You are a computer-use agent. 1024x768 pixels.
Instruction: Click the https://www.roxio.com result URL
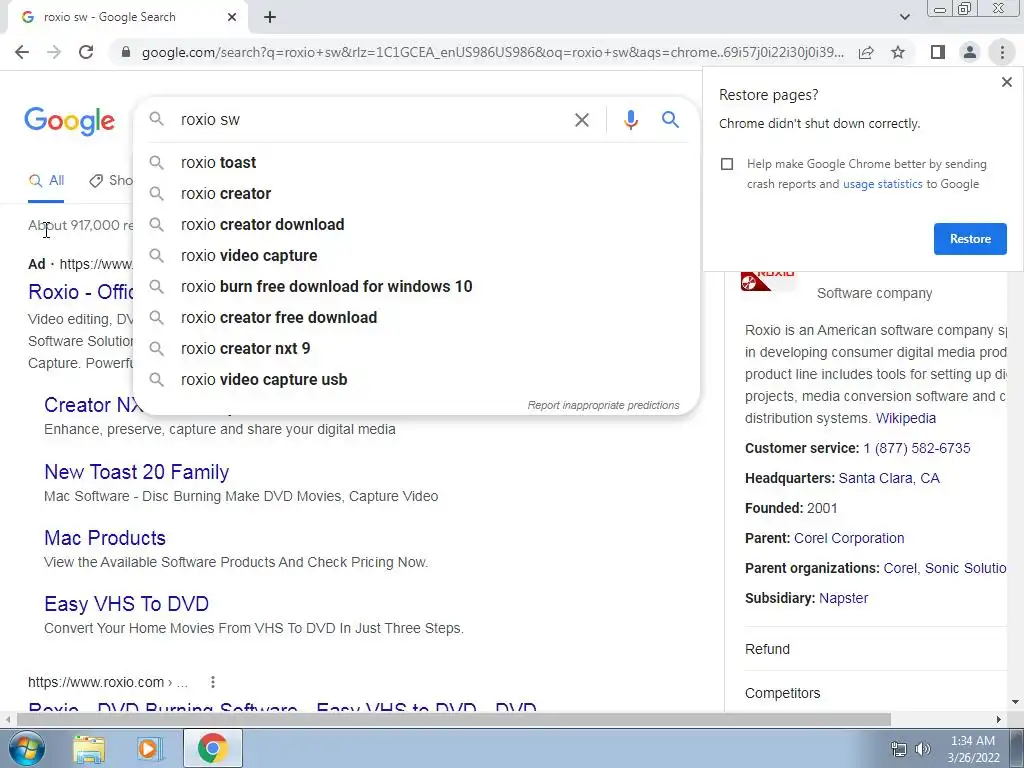coord(108,682)
